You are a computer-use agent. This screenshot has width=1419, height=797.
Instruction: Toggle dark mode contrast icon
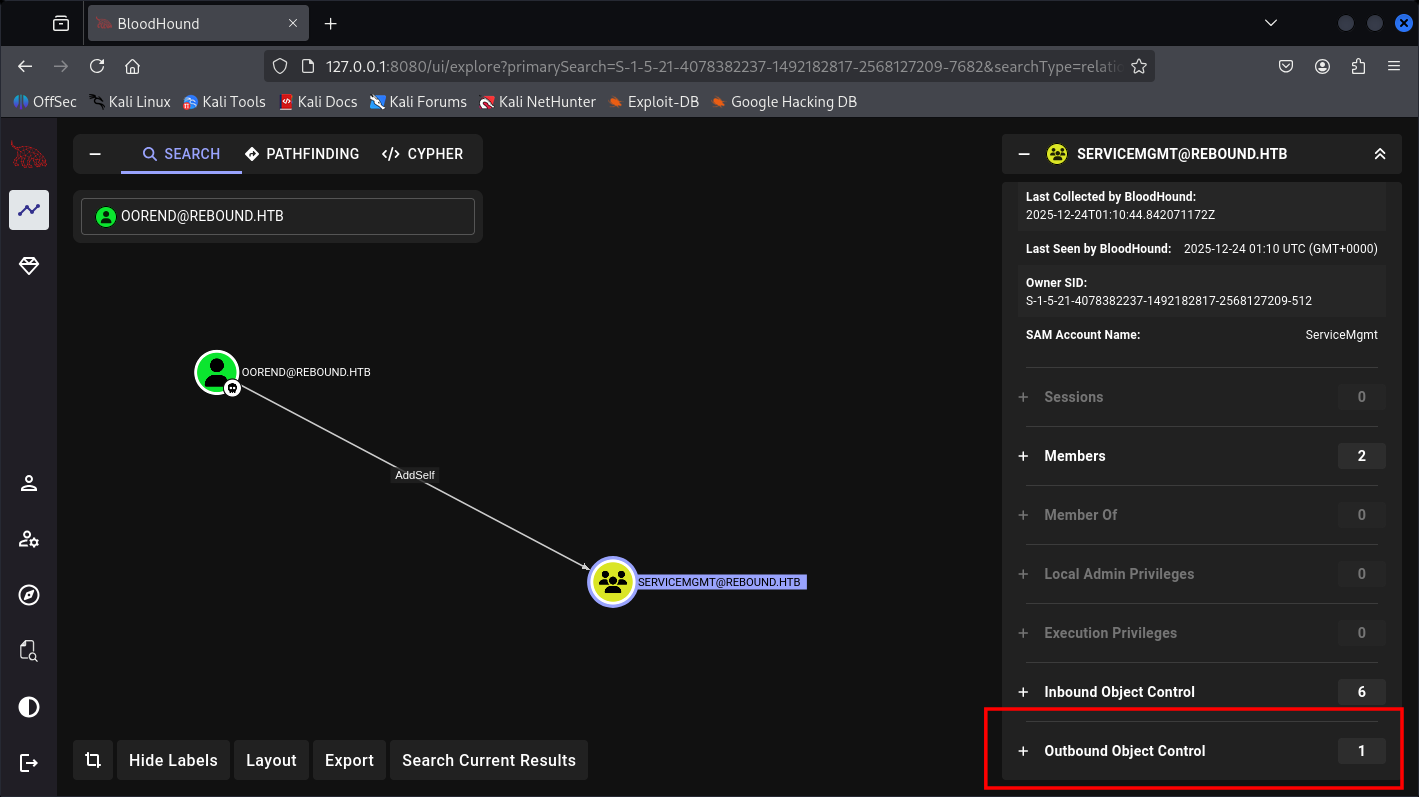[29, 707]
